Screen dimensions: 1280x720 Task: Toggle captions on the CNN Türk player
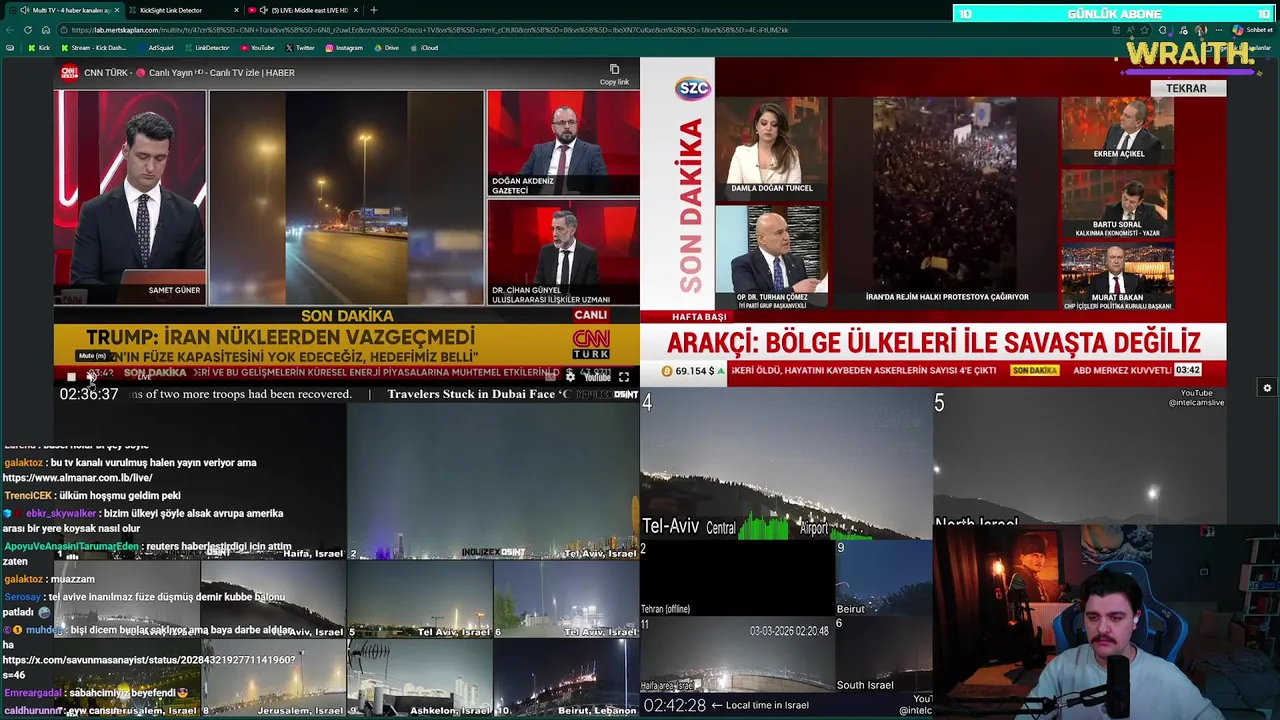click(x=550, y=377)
